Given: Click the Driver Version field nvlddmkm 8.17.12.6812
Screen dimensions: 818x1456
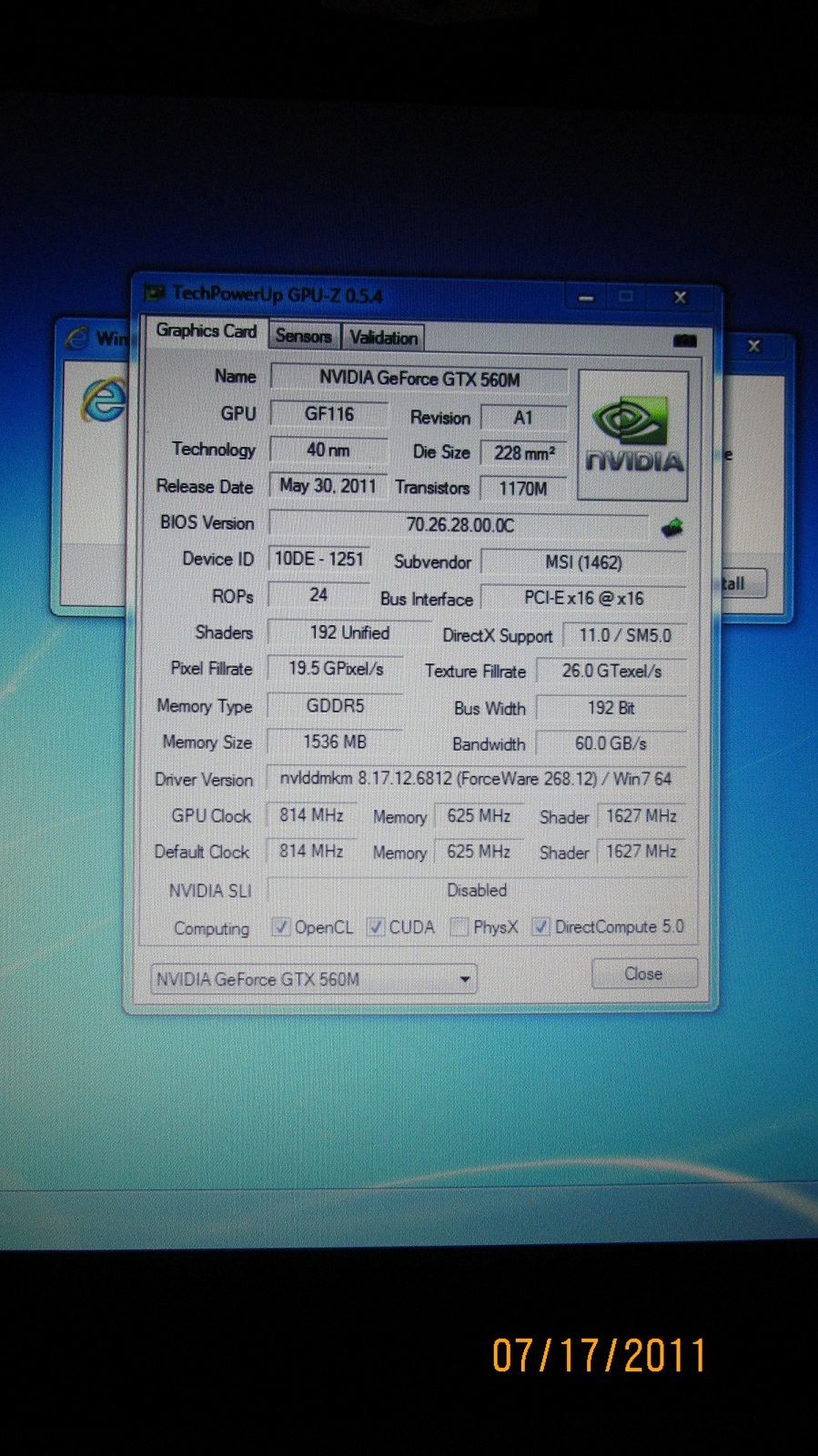Looking at the screenshot, I should pos(477,779).
